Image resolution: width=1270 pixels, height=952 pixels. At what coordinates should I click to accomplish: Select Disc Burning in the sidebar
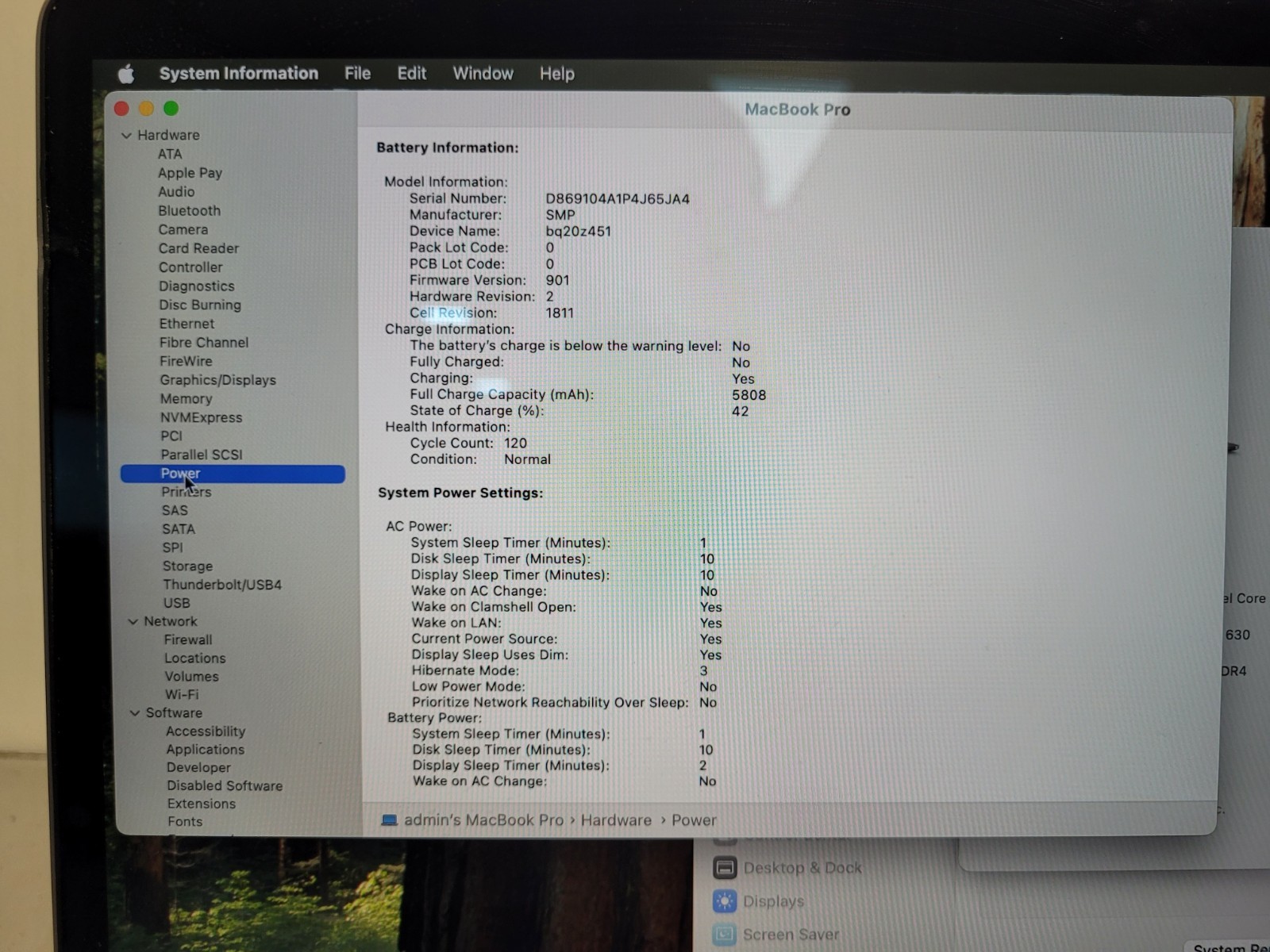coord(200,305)
